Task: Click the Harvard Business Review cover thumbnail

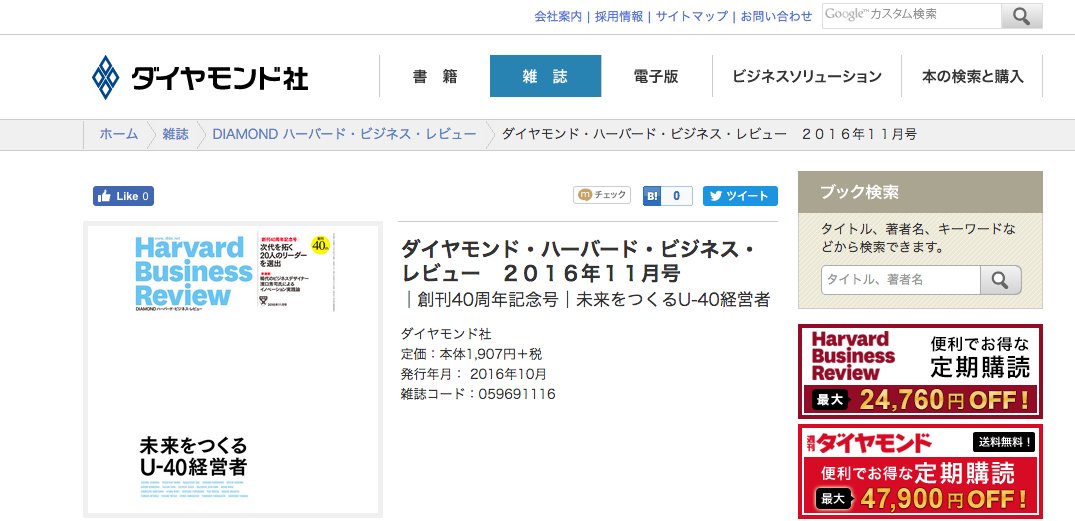Action: (233, 370)
